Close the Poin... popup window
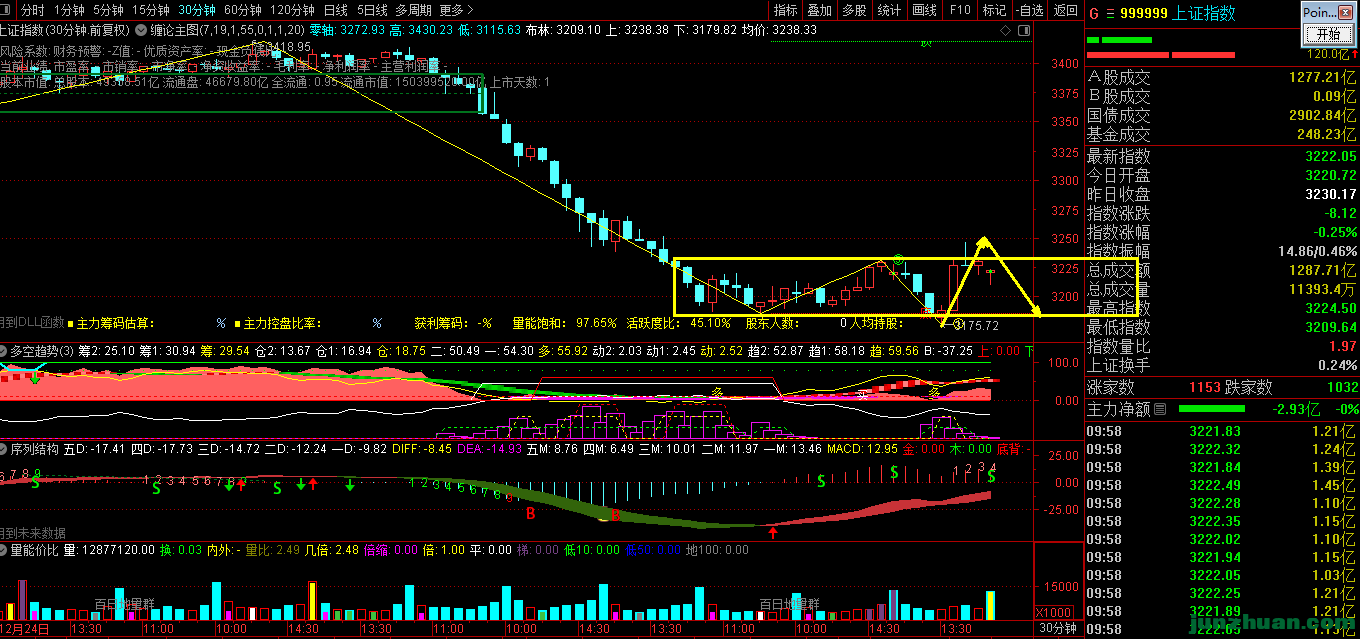Viewport: 1360px width, 639px height. [x=1346, y=13]
